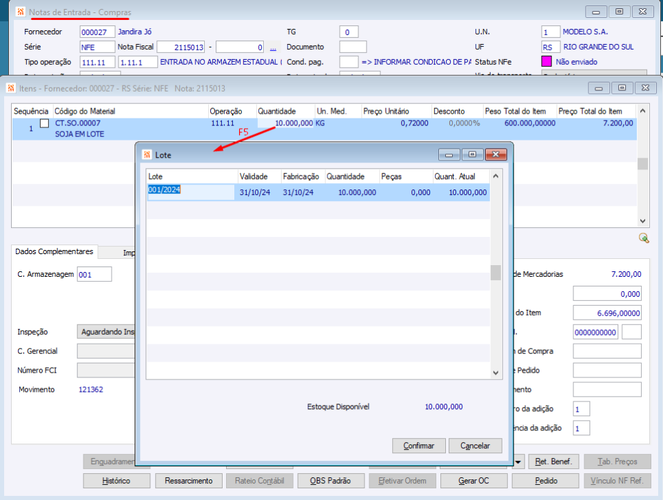Screen dimensions: 663x500
Task: Click the C. Armazenagem input field
Action: coord(94,274)
